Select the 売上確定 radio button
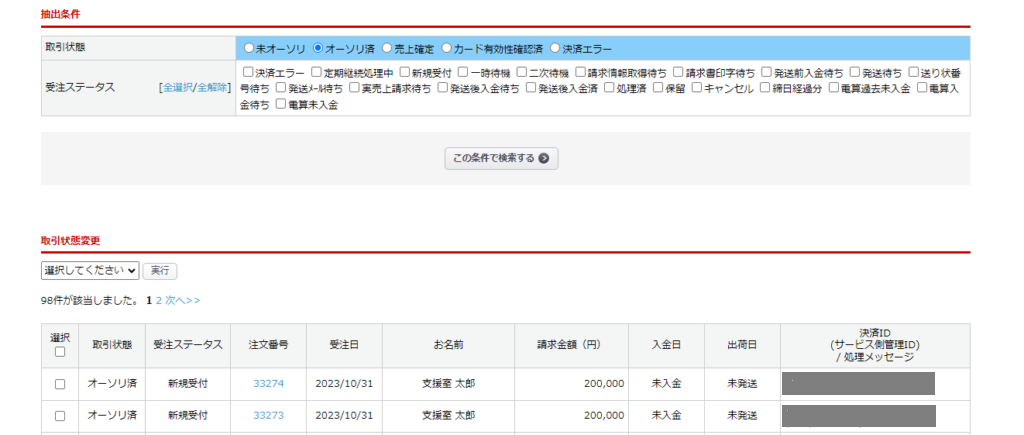The width and height of the screenshot is (1024, 435). [x=387, y=48]
